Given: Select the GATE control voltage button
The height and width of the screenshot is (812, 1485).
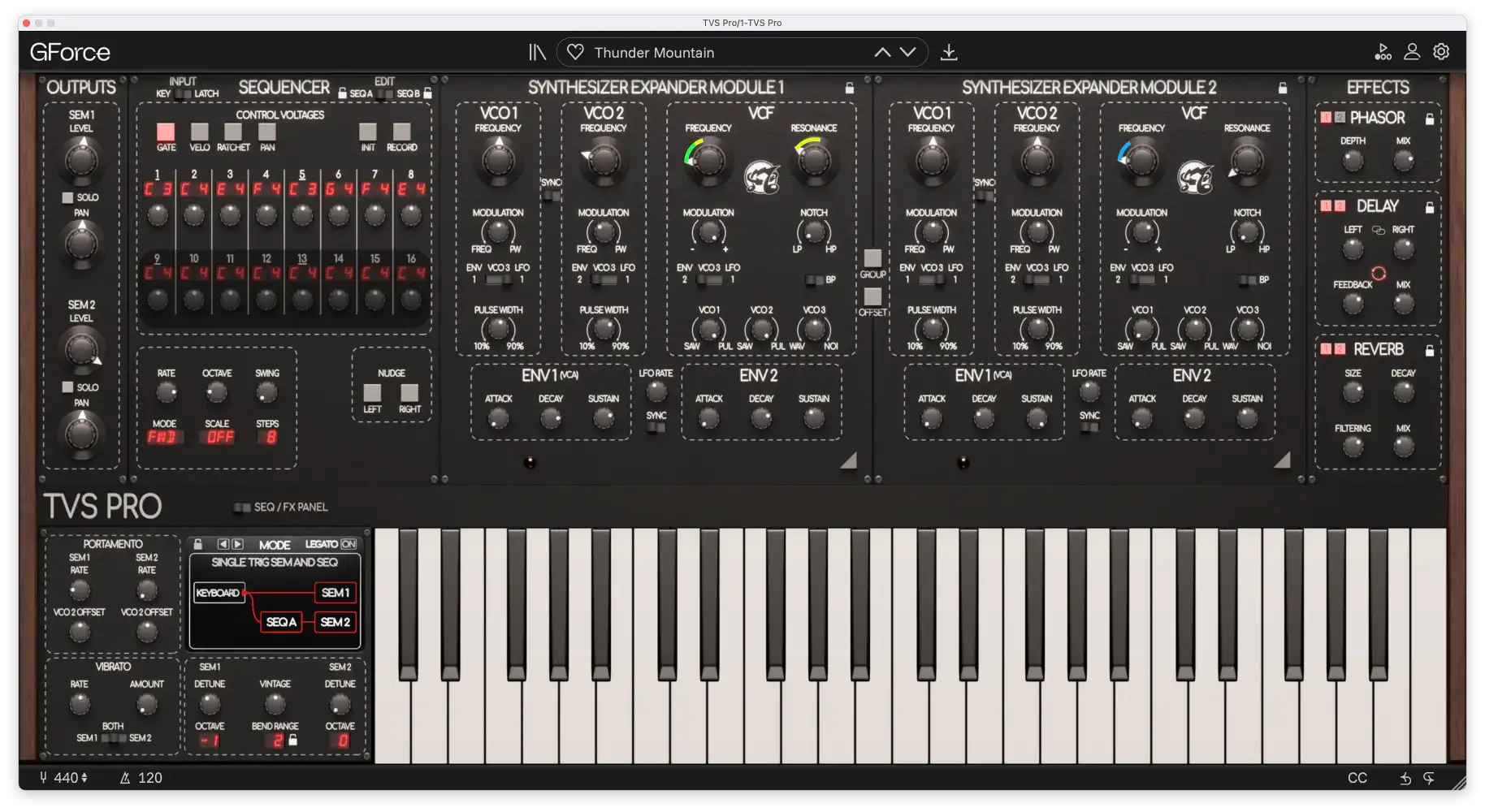Looking at the screenshot, I should 166,132.
